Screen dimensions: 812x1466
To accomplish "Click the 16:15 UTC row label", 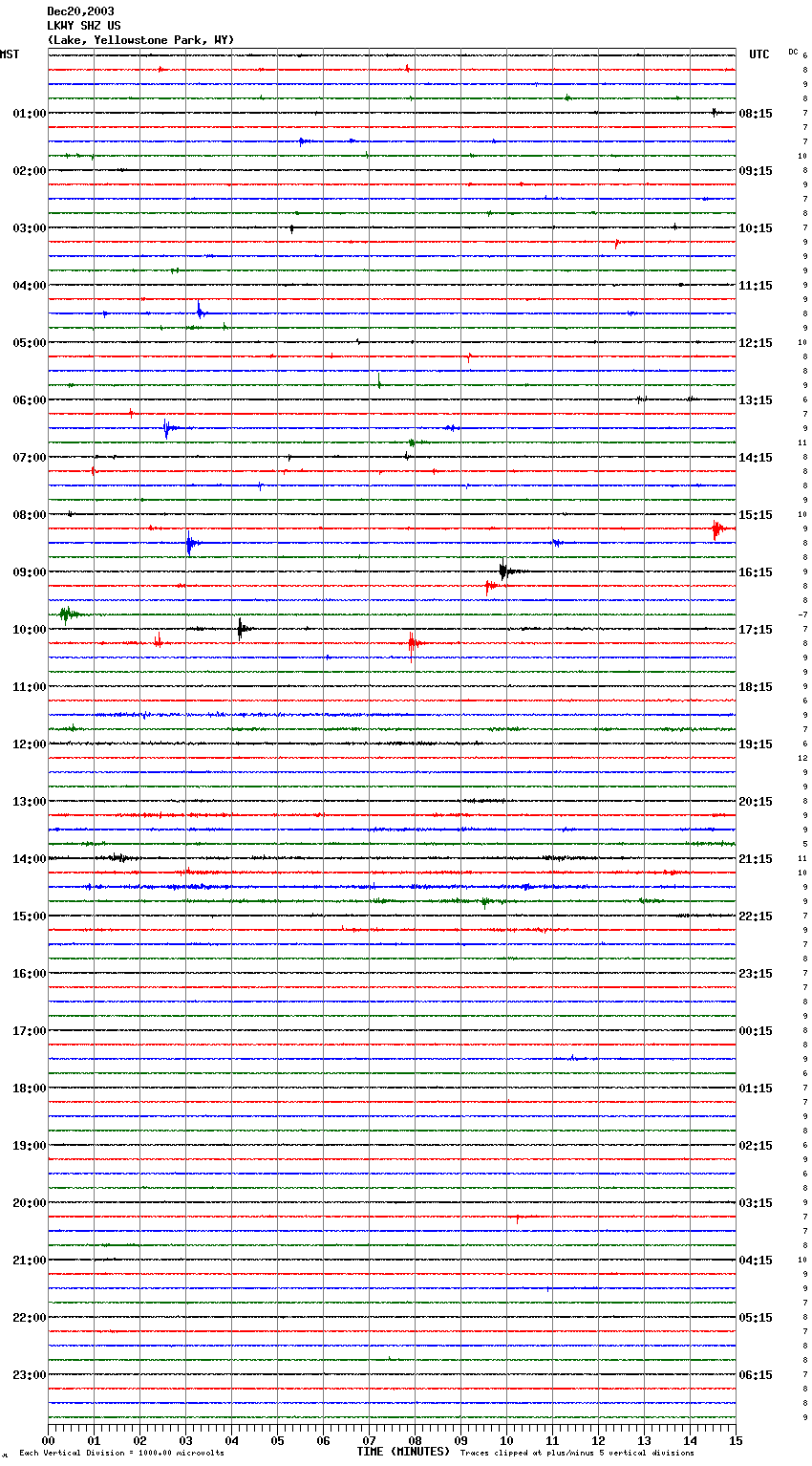I will [756, 572].
